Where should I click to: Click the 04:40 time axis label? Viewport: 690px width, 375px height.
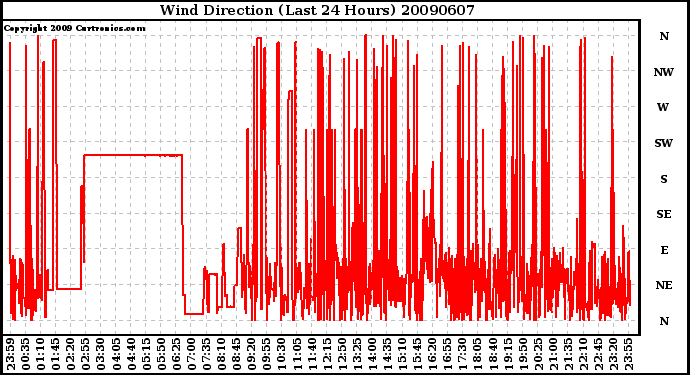click(x=131, y=354)
